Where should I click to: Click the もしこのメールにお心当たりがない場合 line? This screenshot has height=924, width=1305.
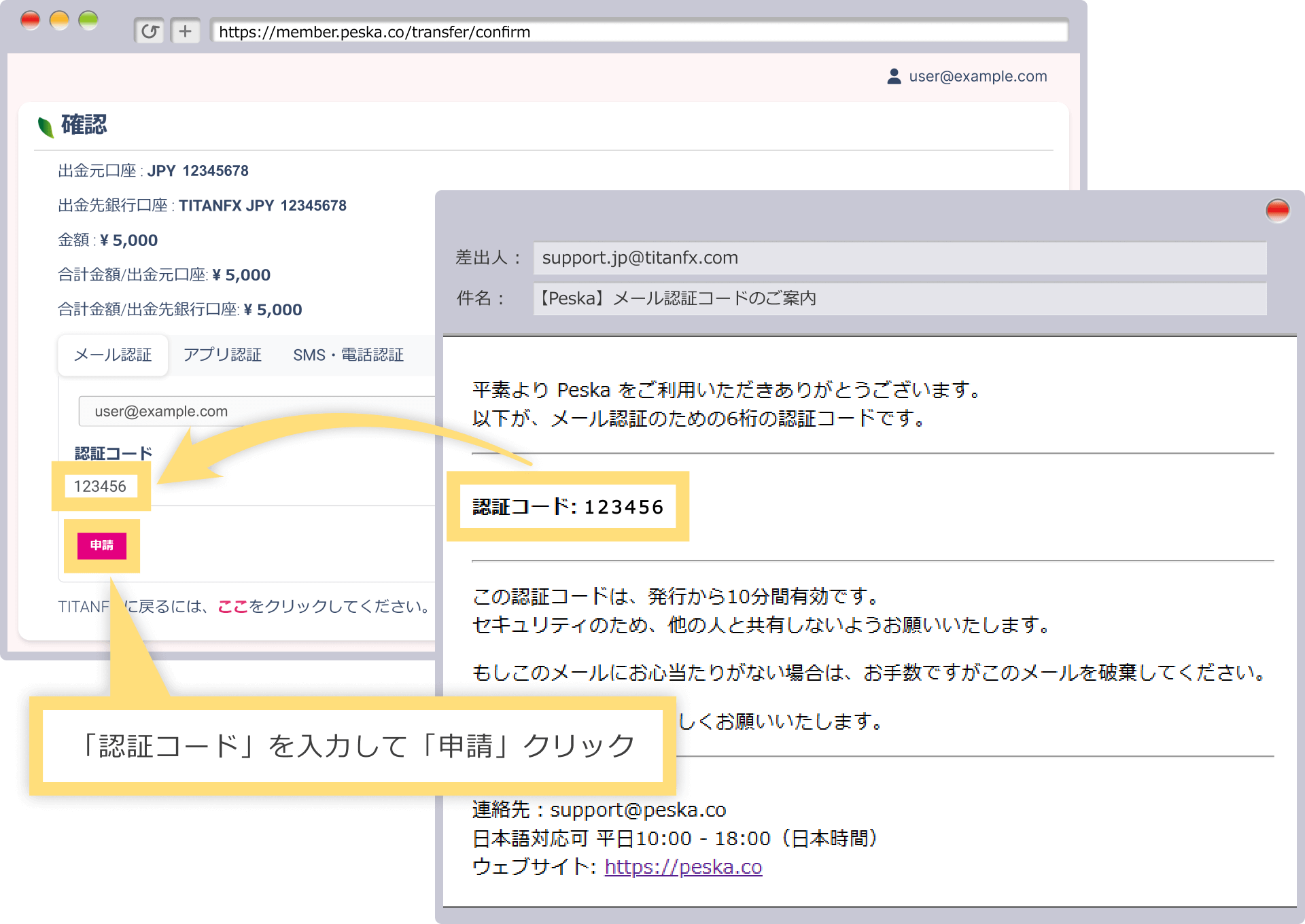click(x=869, y=673)
